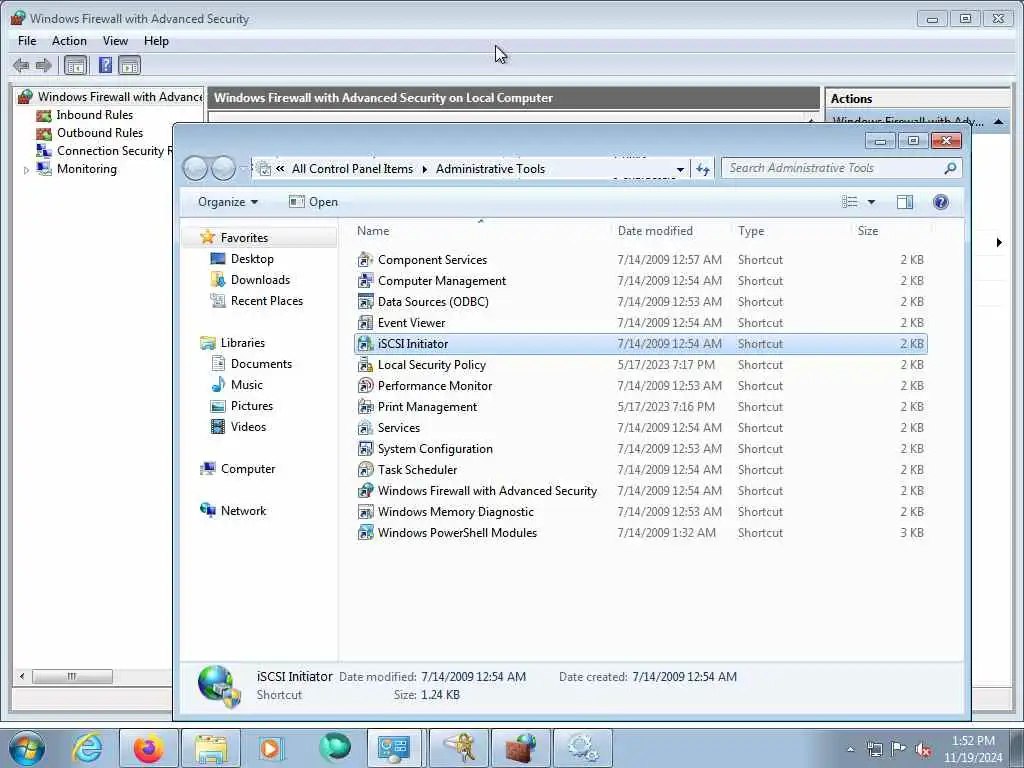The width and height of the screenshot is (1024, 768).
Task: Open Desktop in navigation pane
Action: (x=252, y=259)
